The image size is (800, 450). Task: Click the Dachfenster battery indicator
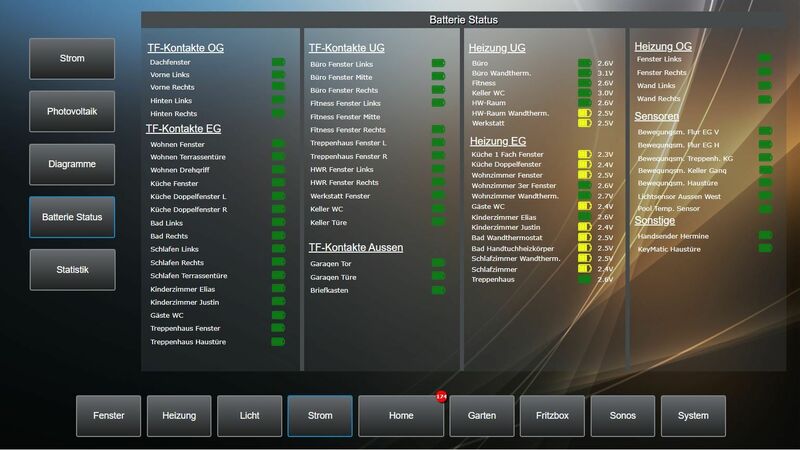[278, 62]
